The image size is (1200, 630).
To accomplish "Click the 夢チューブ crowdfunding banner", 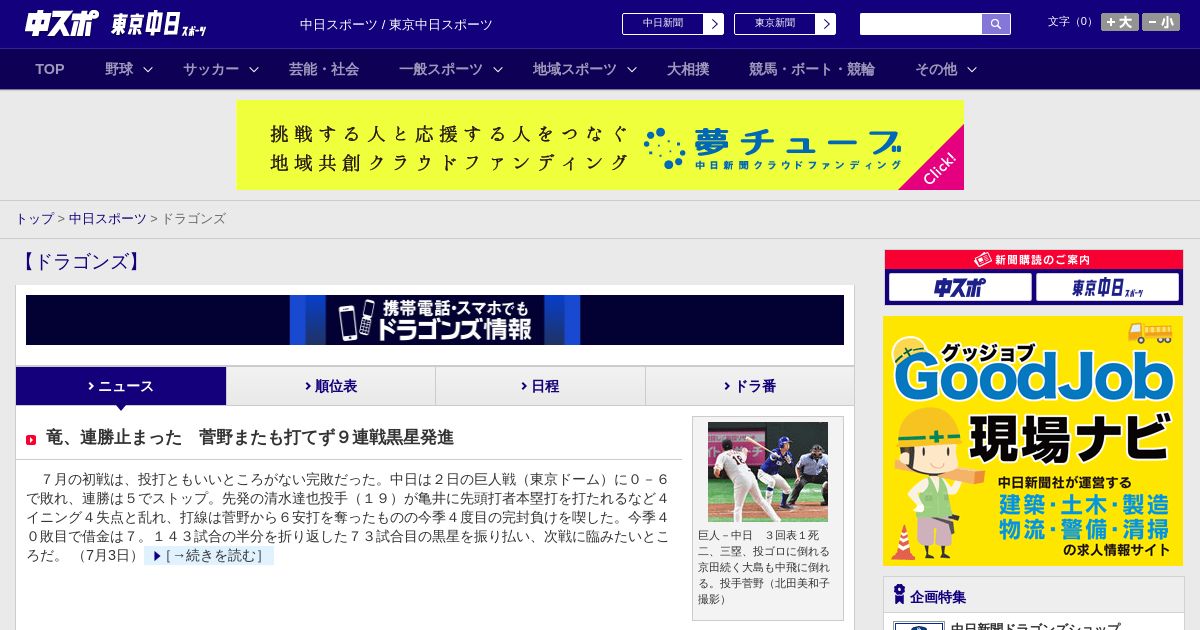I will [x=600, y=145].
